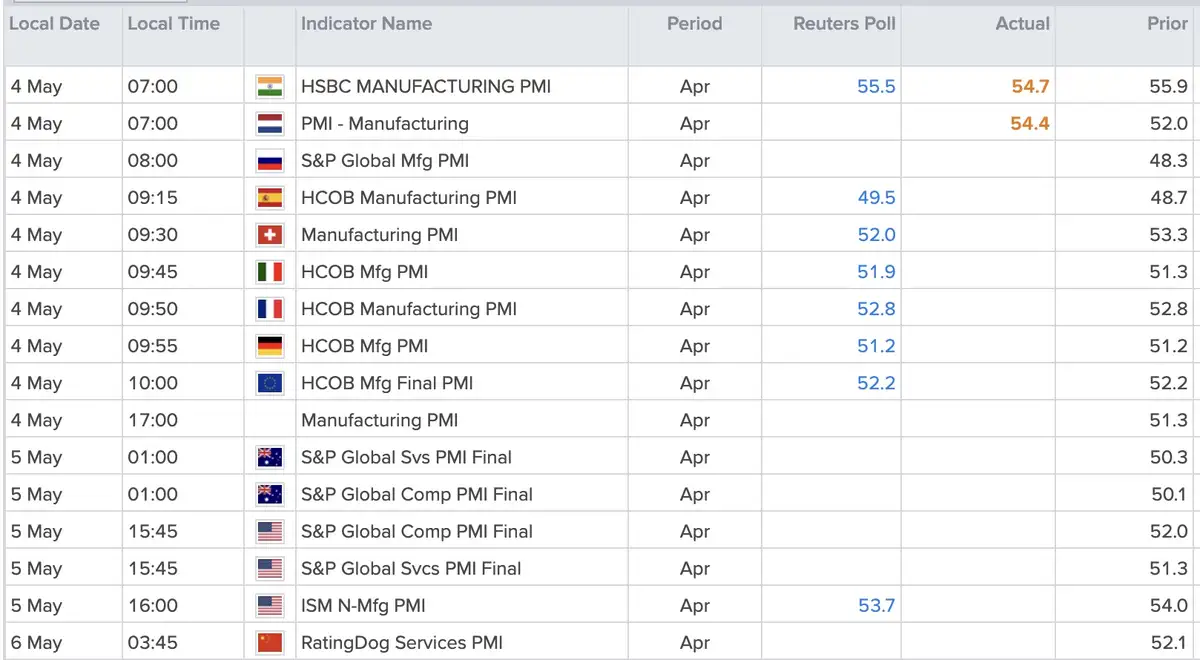Viewport: 1200px width, 660px height.
Task: Click Italy flag in the 09:45 row
Action: [x=270, y=272]
